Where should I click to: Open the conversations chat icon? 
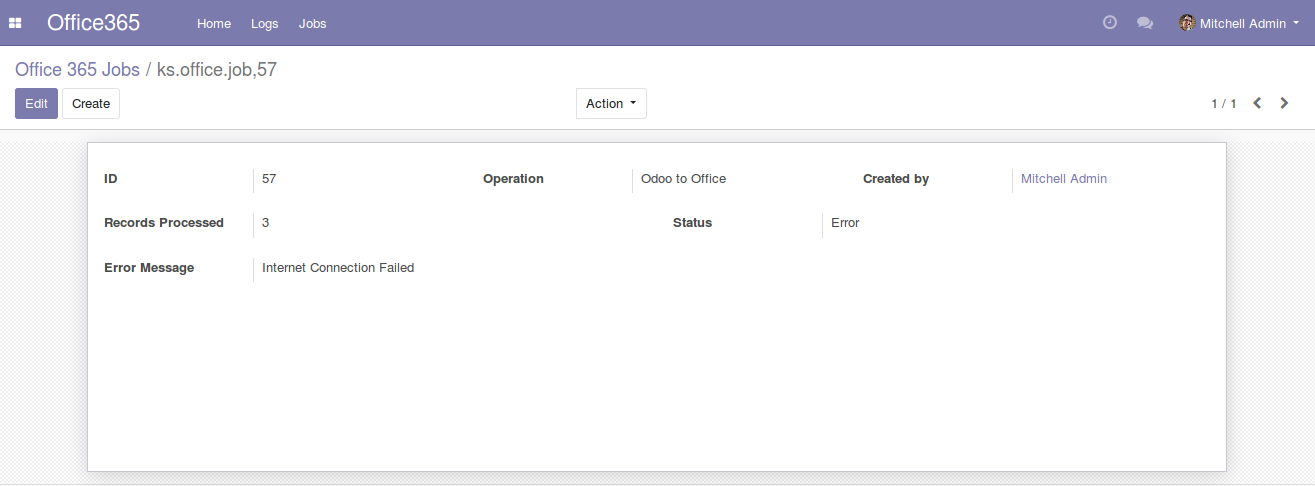[x=1145, y=23]
